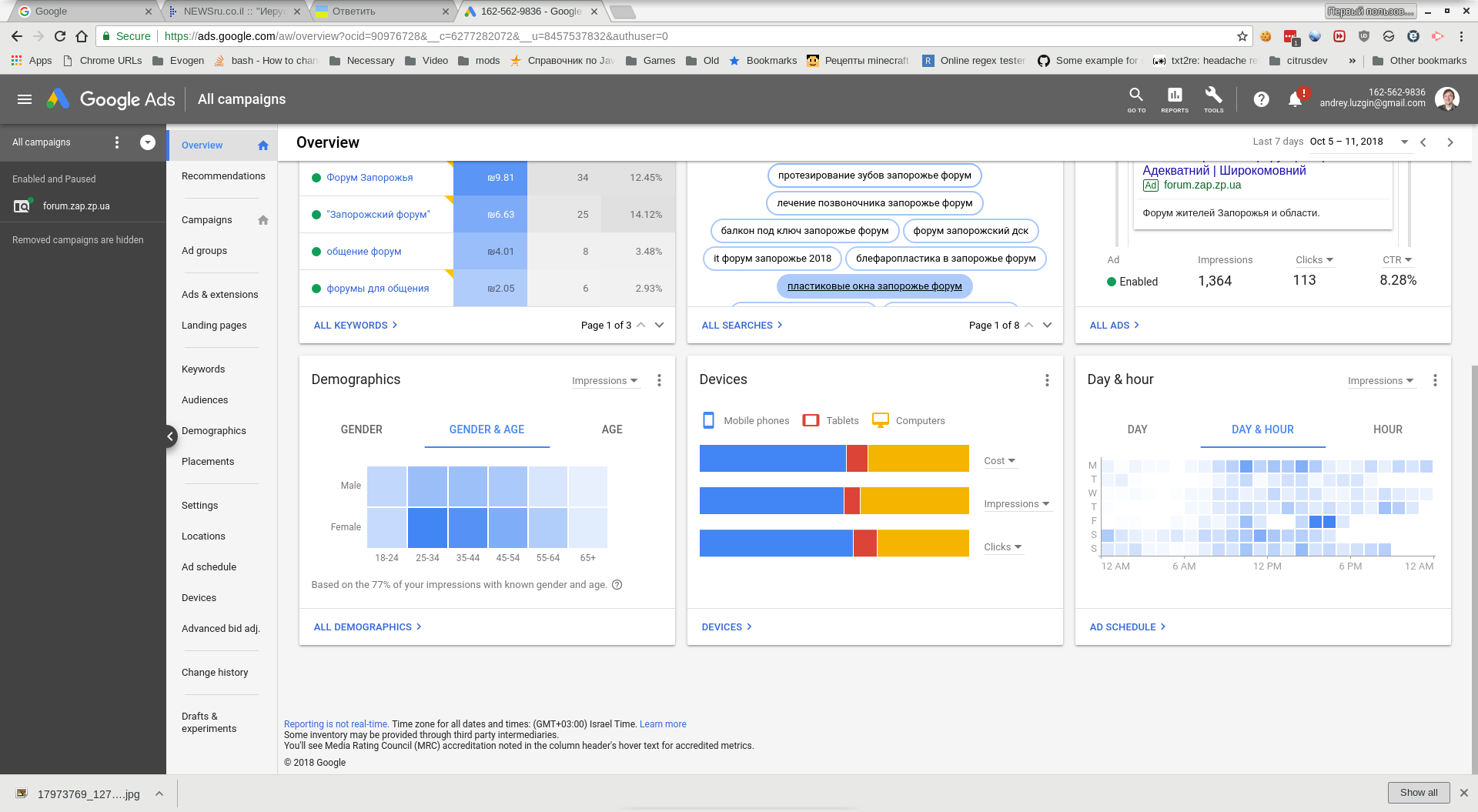Screen dimensions: 1478x812
Task: Toggle Computers legend in Devices chart
Action: click(908, 421)
